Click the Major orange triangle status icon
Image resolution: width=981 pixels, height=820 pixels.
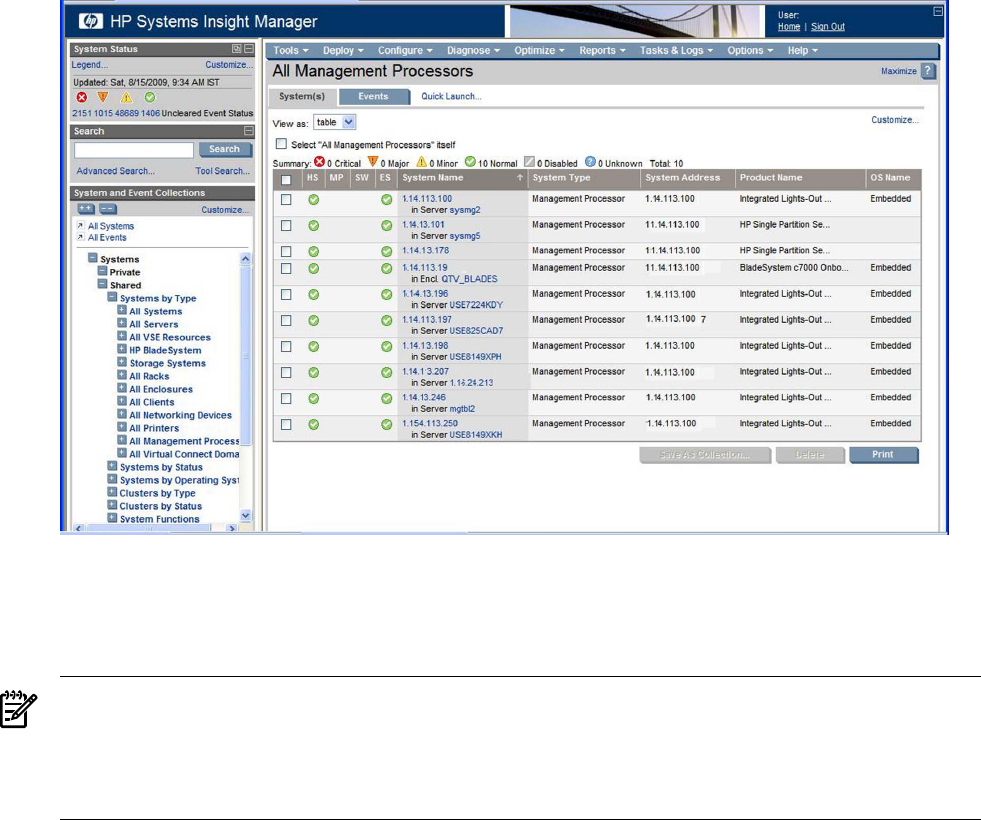click(x=103, y=98)
